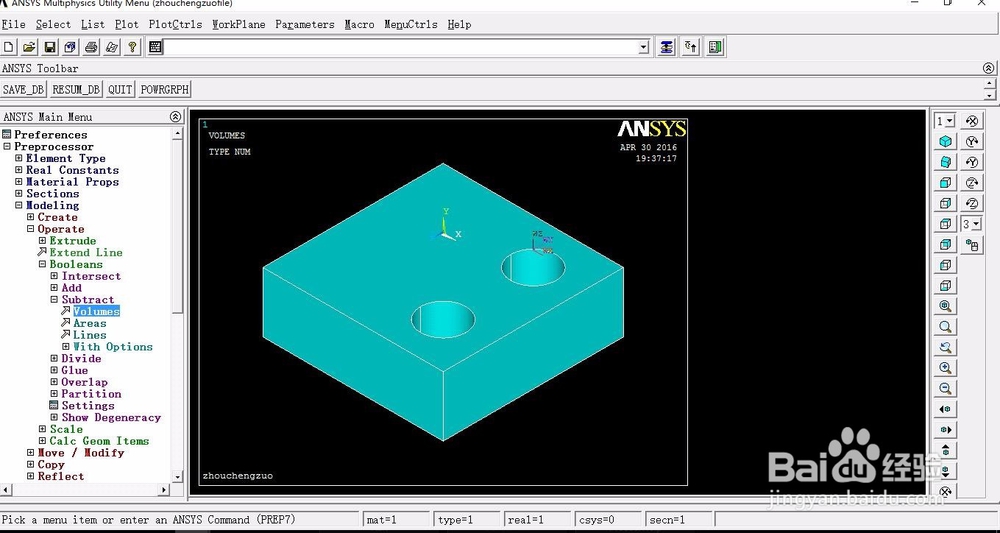Click the Fit View magnifier icon

[x=945, y=306]
